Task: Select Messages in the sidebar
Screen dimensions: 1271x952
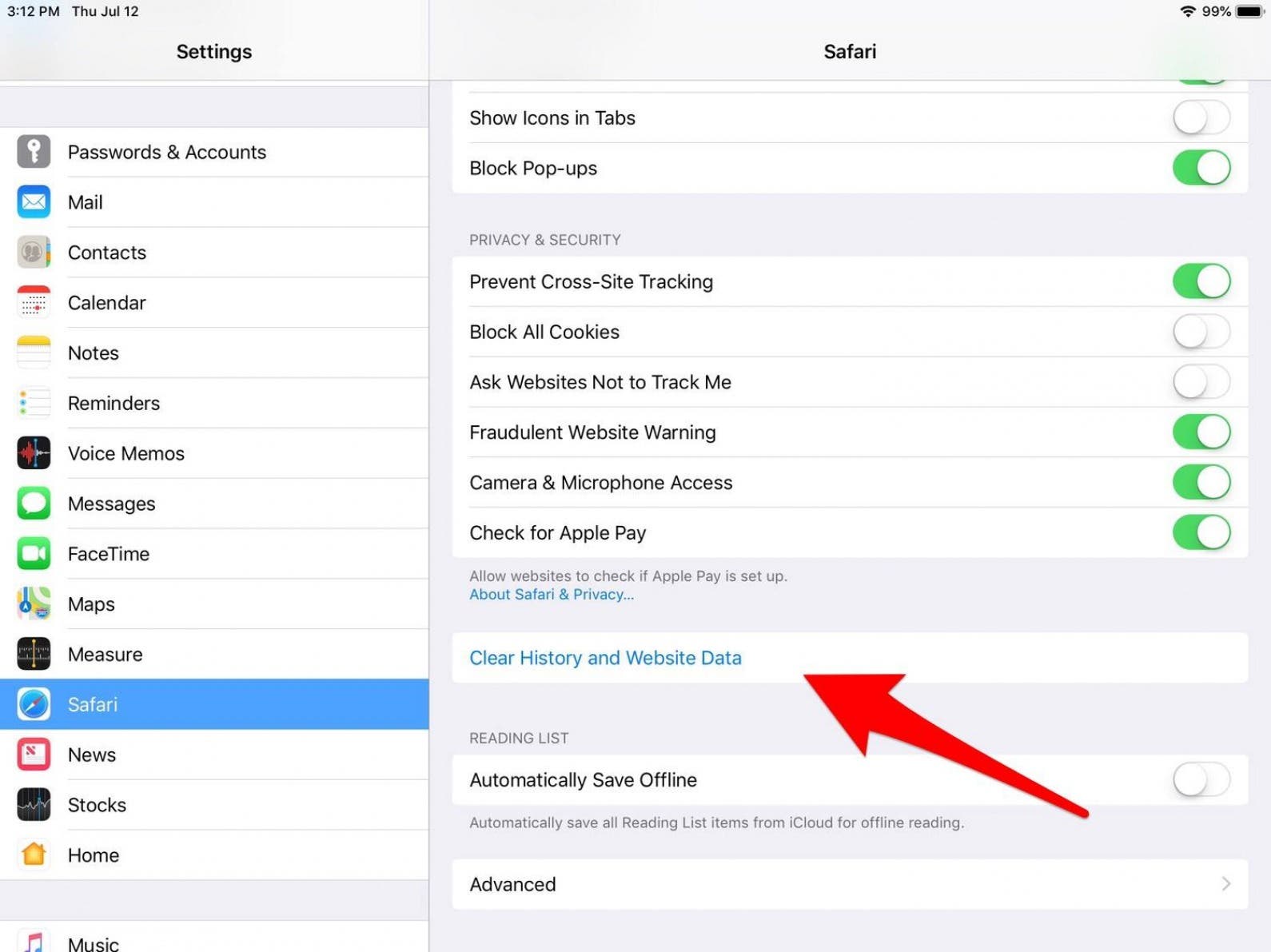Action: (x=112, y=504)
